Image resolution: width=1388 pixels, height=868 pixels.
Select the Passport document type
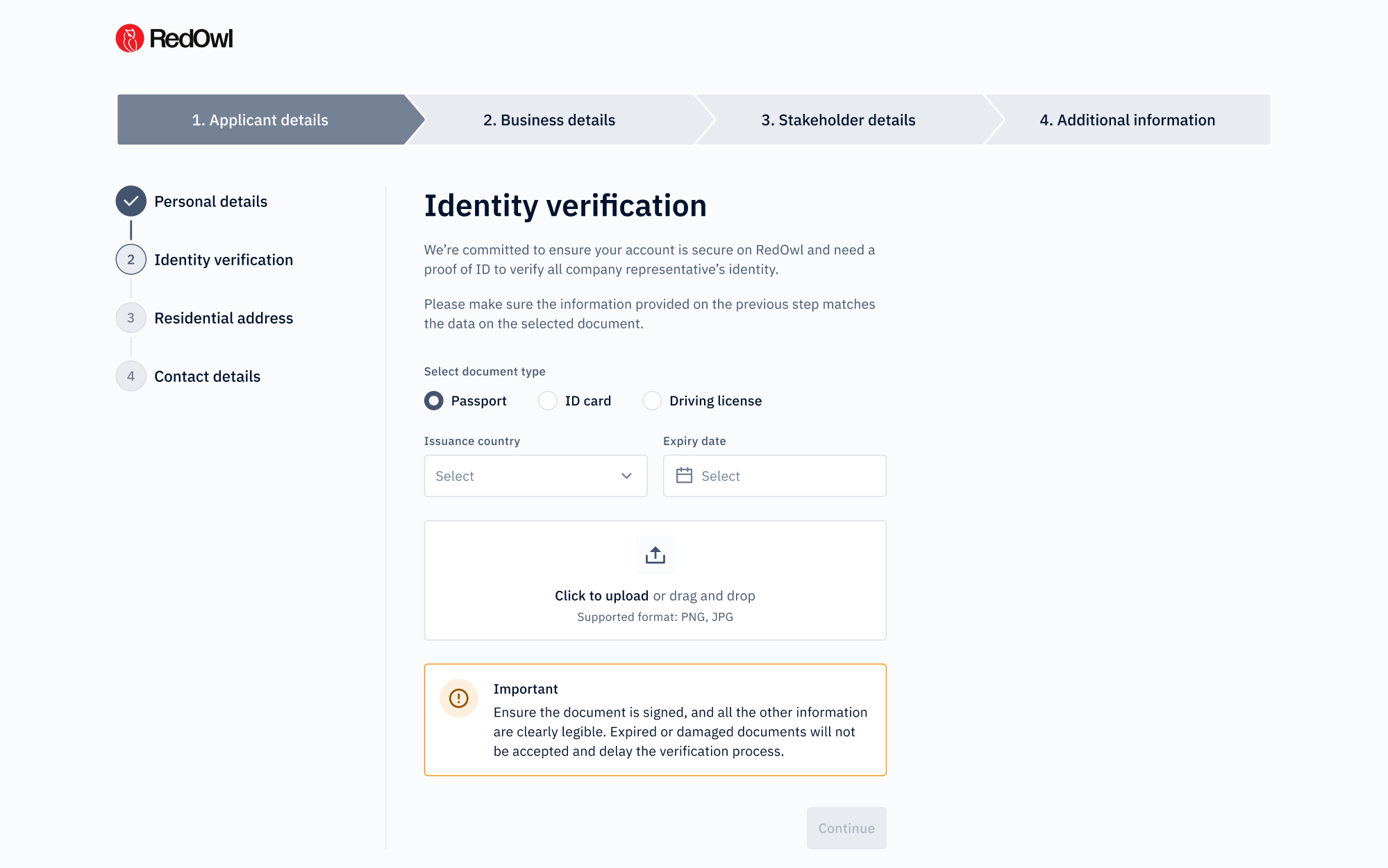[433, 401]
